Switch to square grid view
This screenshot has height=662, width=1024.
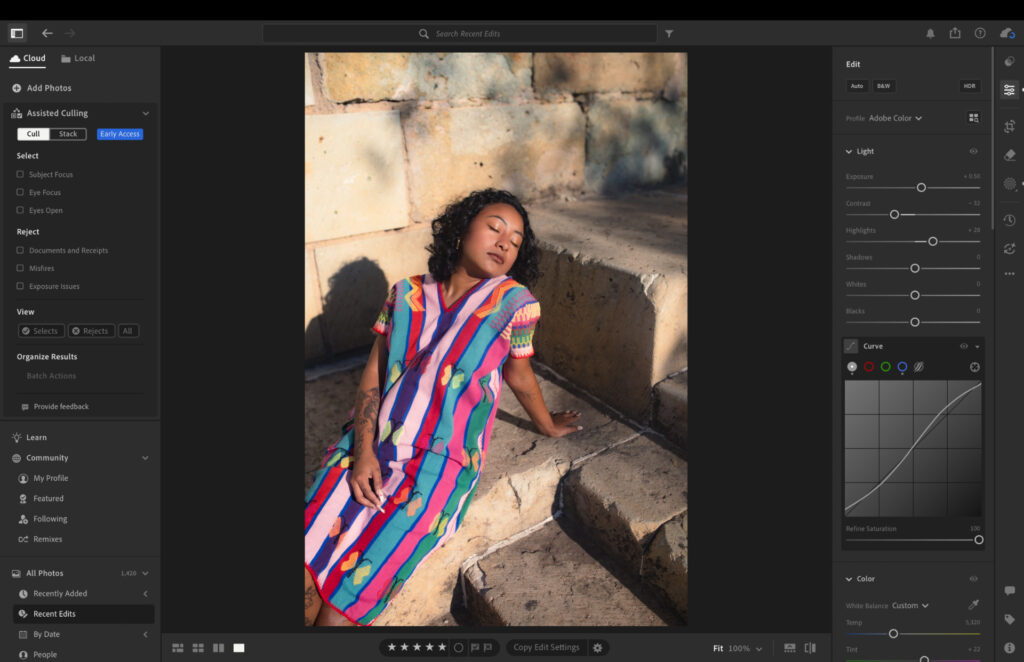198,648
